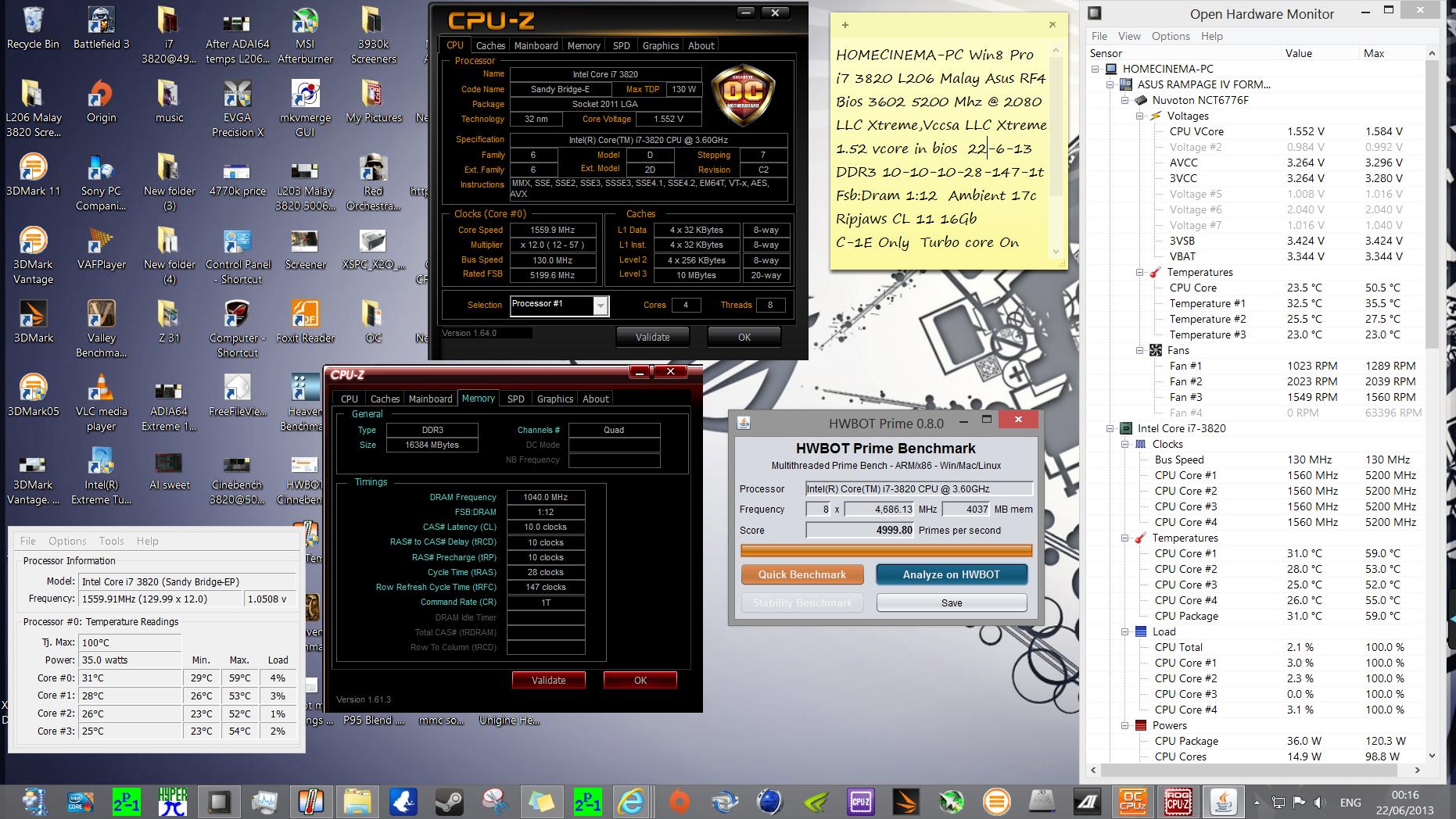This screenshot has height=819, width=1456.
Task: Click the purple CPU-Z taskbar icon
Action: [861, 801]
